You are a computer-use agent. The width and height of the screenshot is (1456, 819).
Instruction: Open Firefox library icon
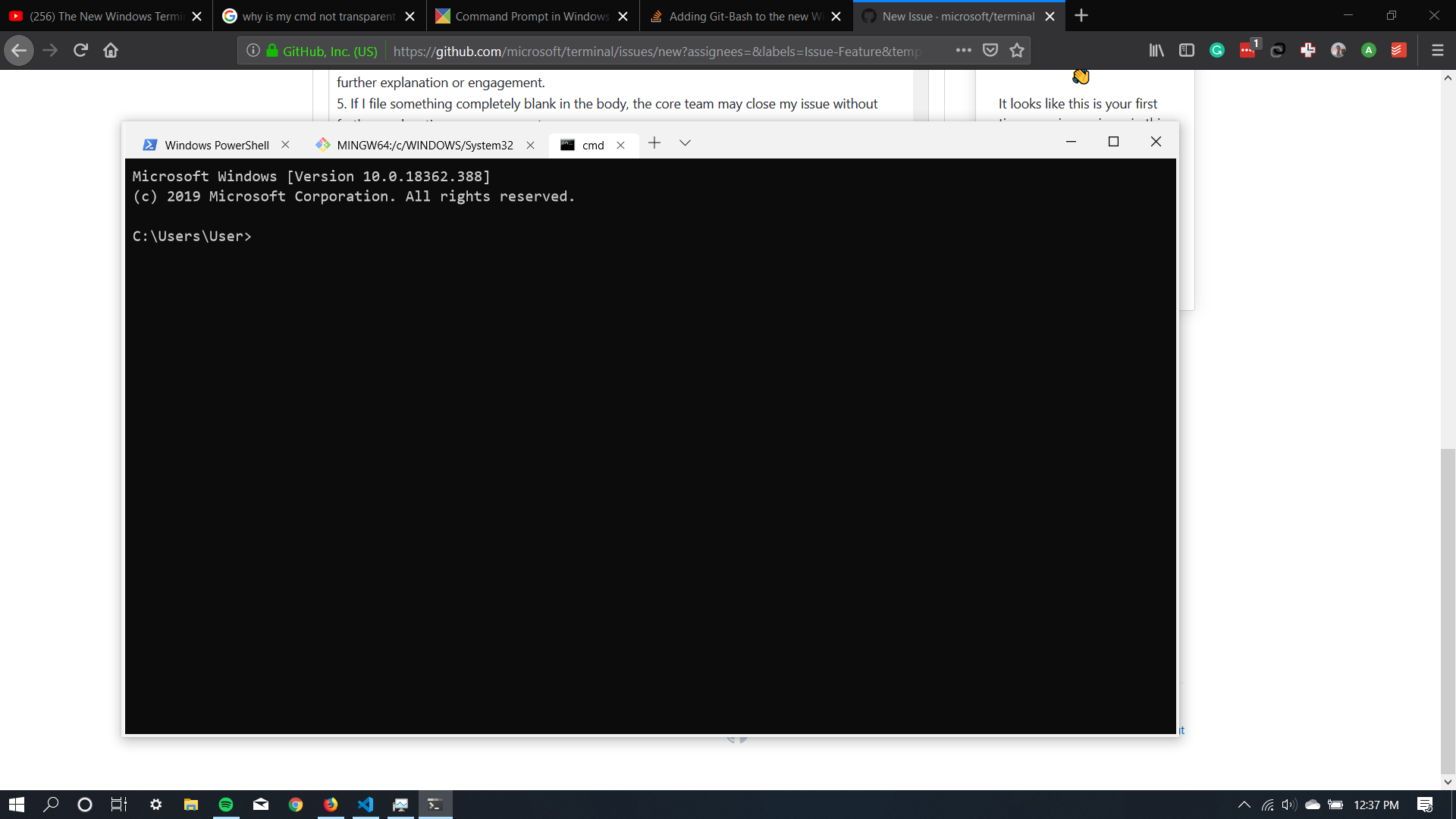point(1156,50)
